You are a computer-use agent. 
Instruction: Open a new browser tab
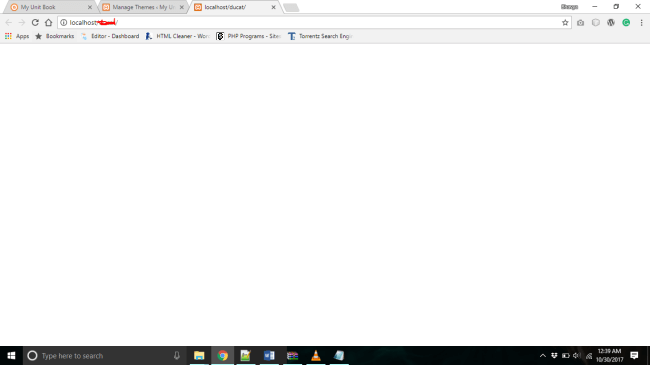tap(291, 7)
